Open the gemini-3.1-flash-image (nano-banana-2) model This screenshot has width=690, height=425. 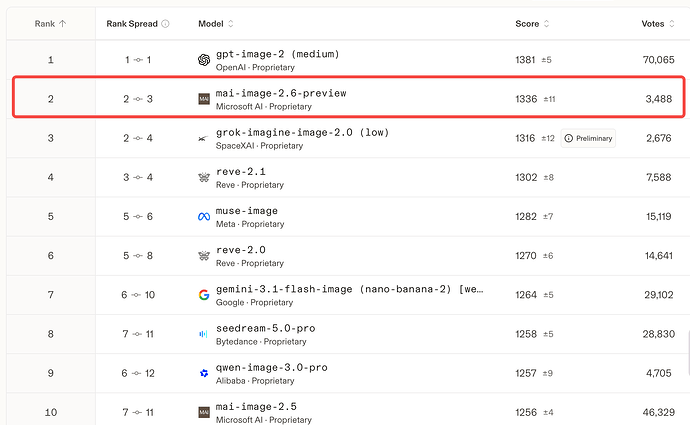[x=350, y=289]
